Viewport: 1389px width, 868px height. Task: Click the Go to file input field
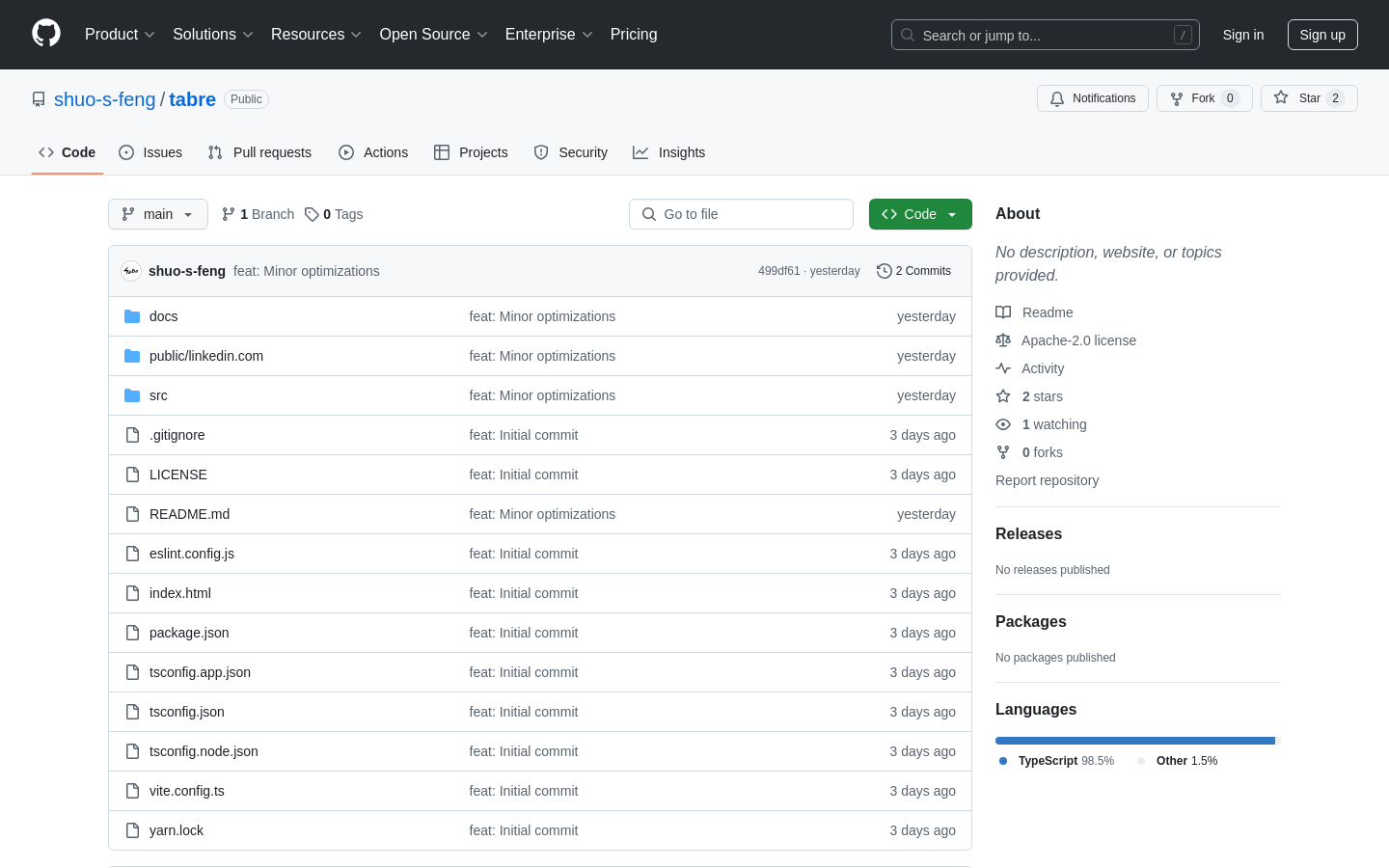[x=741, y=214]
